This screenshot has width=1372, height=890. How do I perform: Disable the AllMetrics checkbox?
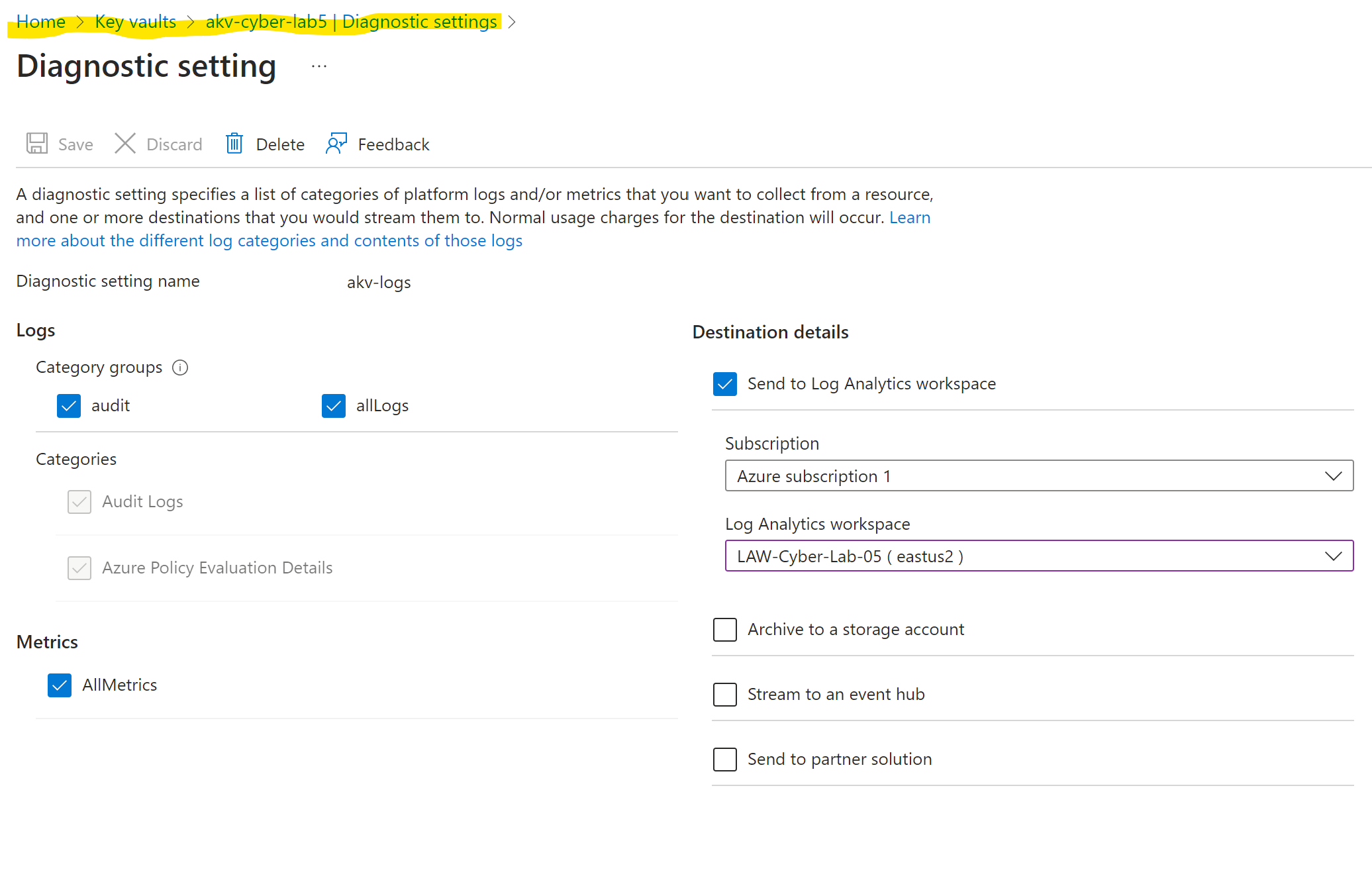(x=60, y=685)
